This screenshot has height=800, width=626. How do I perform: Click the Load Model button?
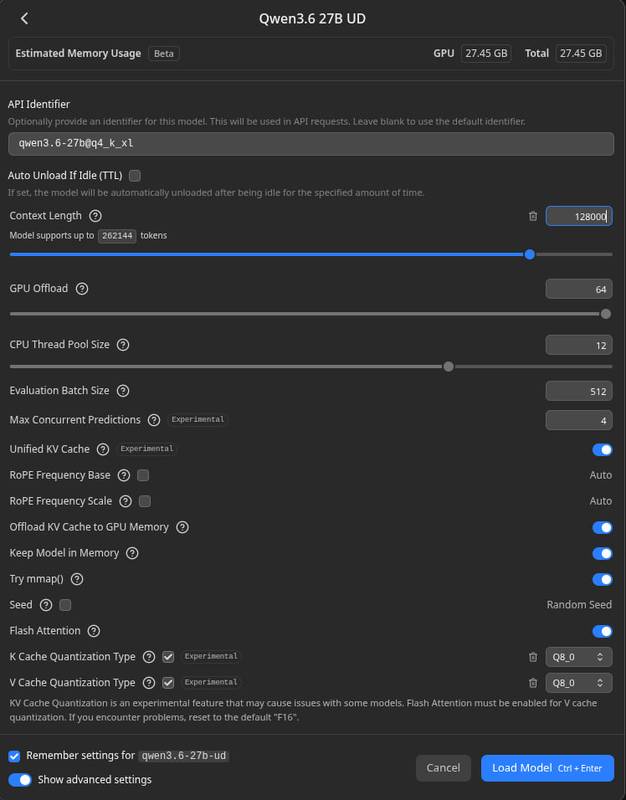tap(547, 768)
